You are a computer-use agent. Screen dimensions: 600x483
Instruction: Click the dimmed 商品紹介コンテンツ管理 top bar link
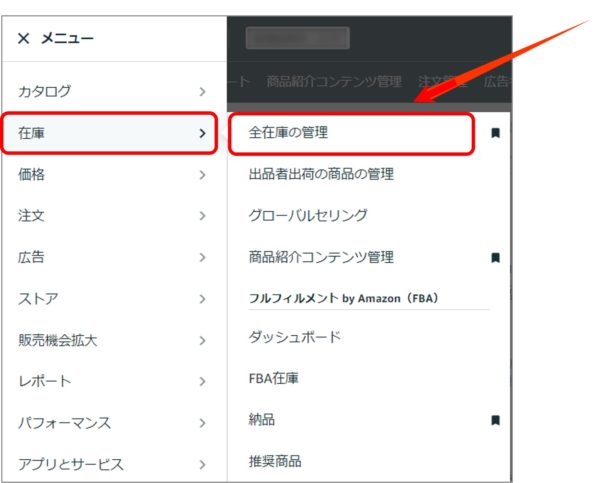click(x=334, y=82)
